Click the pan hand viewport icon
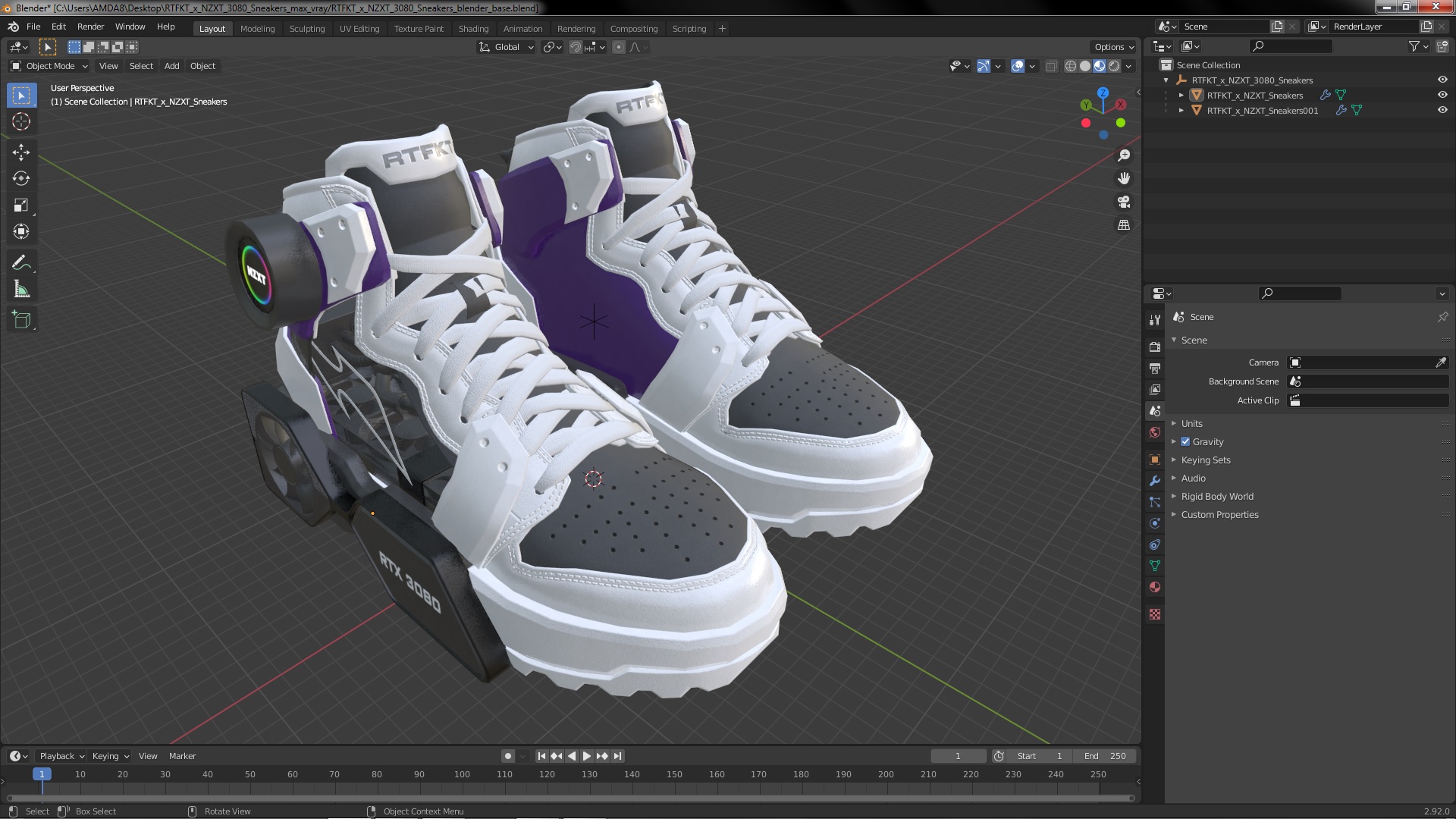 click(1124, 178)
